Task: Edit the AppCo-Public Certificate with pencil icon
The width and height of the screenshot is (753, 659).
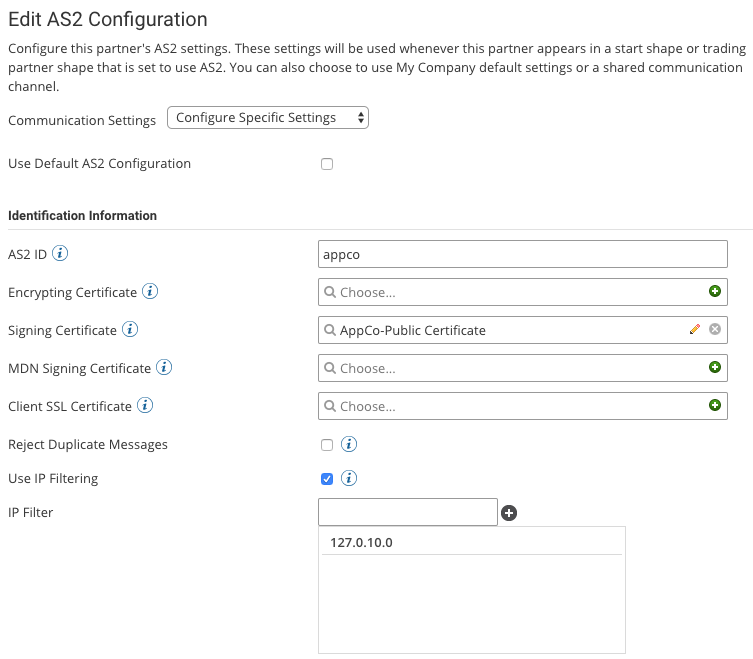Action: point(695,330)
